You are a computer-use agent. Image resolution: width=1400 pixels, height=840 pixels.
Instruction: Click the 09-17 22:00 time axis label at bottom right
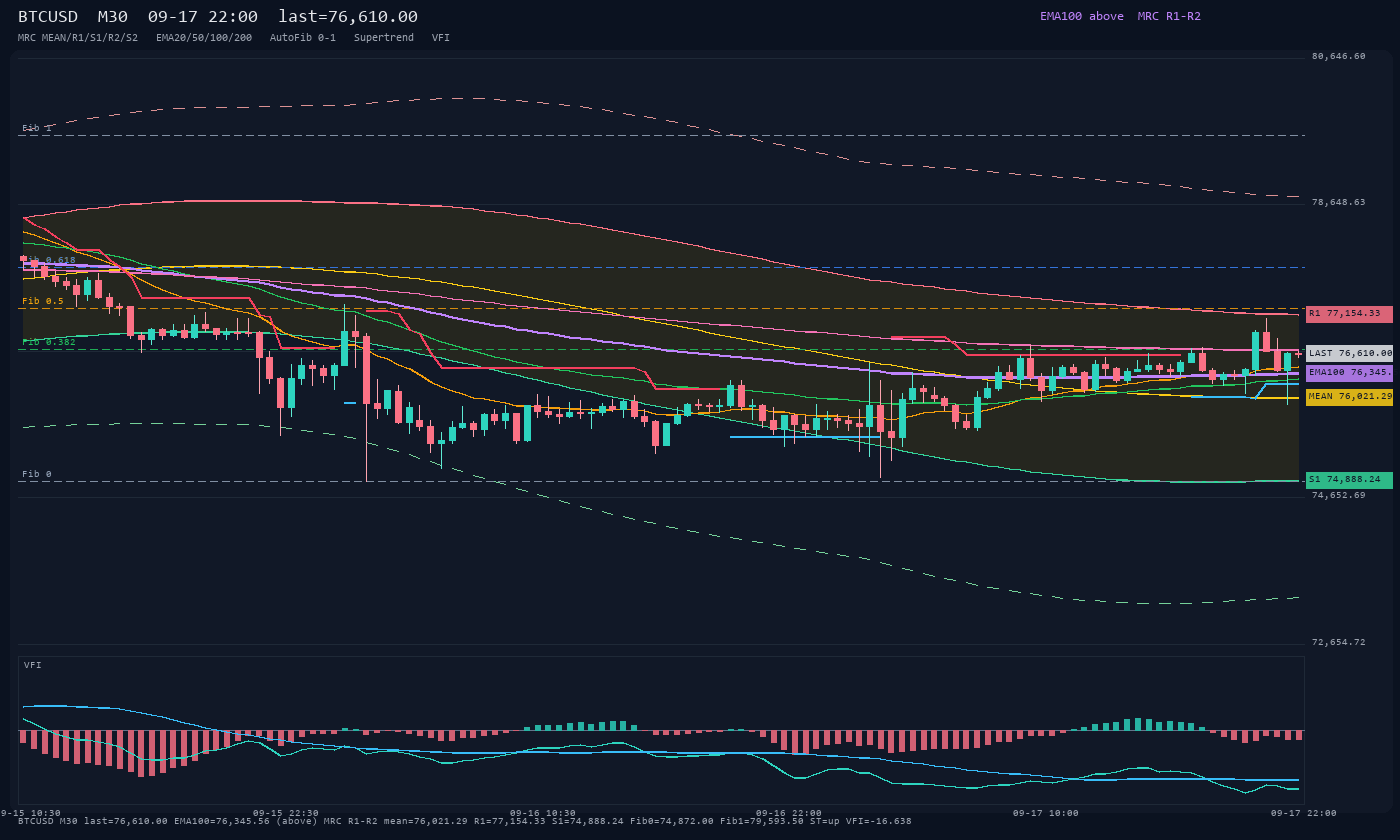pyautogui.click(x=1303, y=813)
